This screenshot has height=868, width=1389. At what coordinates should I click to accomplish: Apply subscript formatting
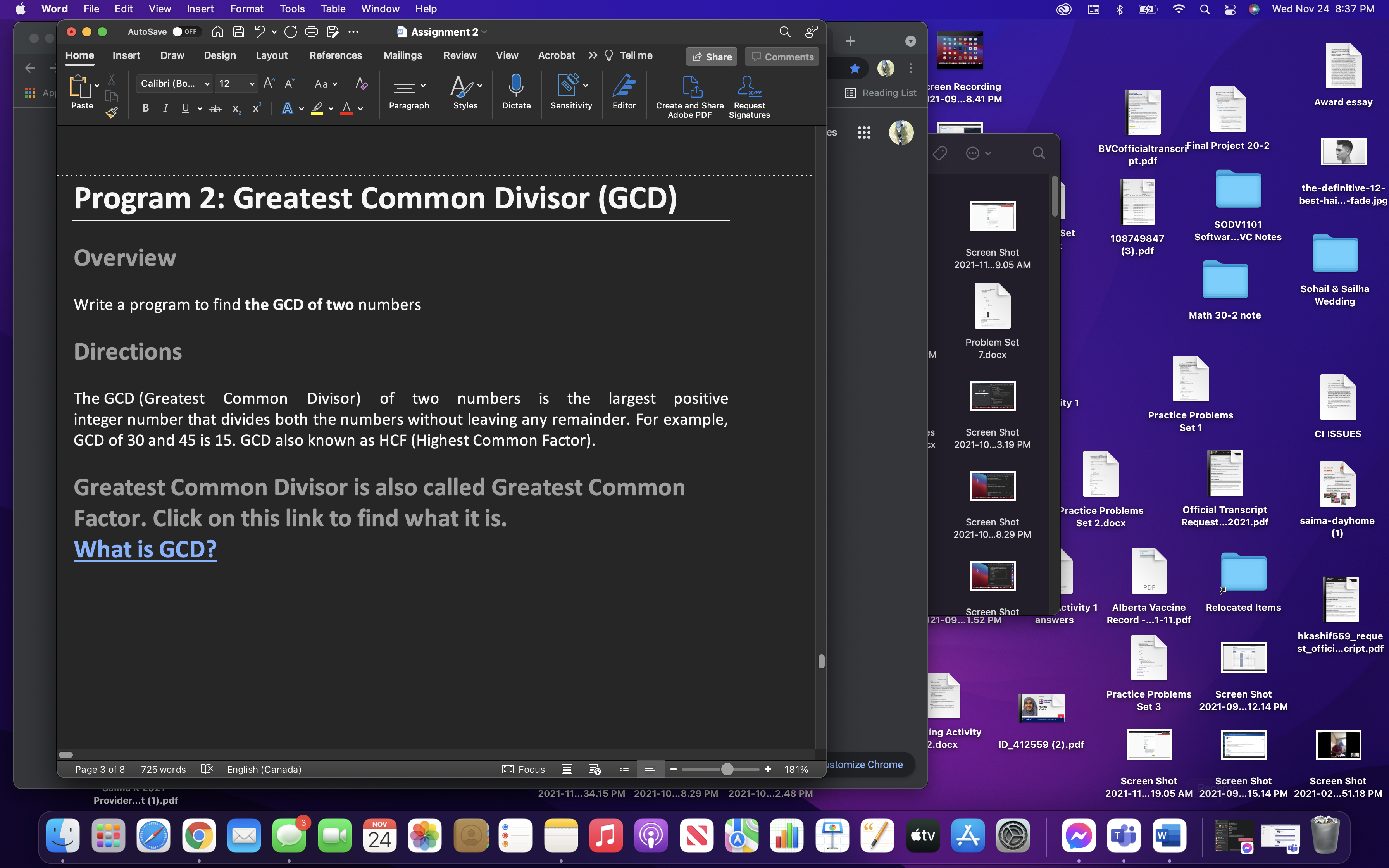(x=236, y=109)
